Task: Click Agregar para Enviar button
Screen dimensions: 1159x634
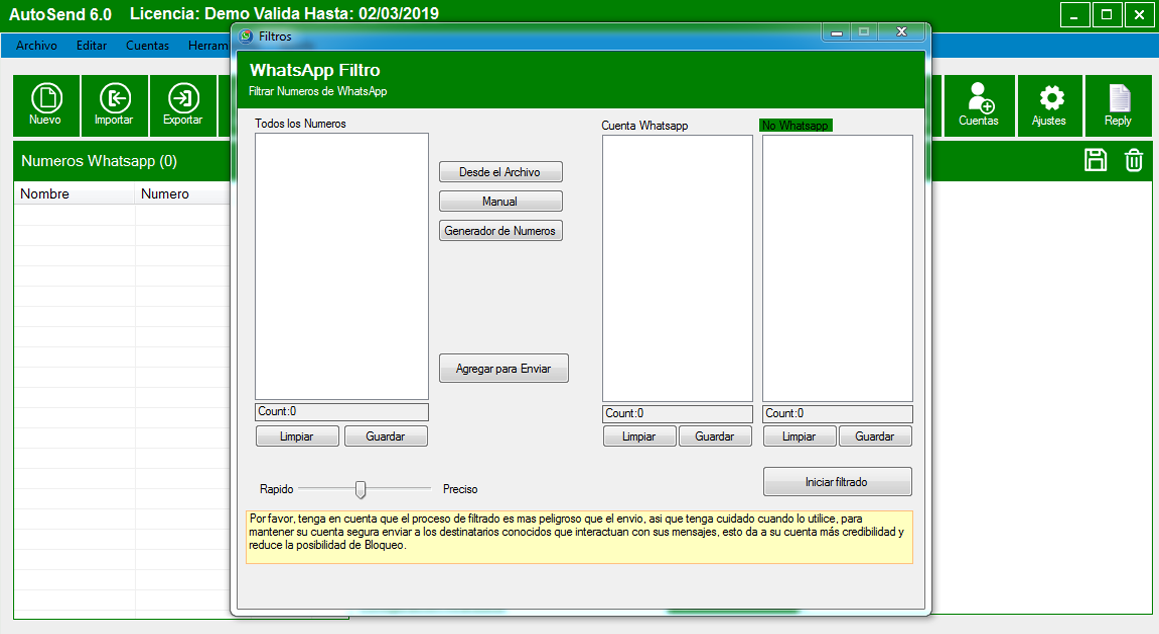Action: pos(503,369)
